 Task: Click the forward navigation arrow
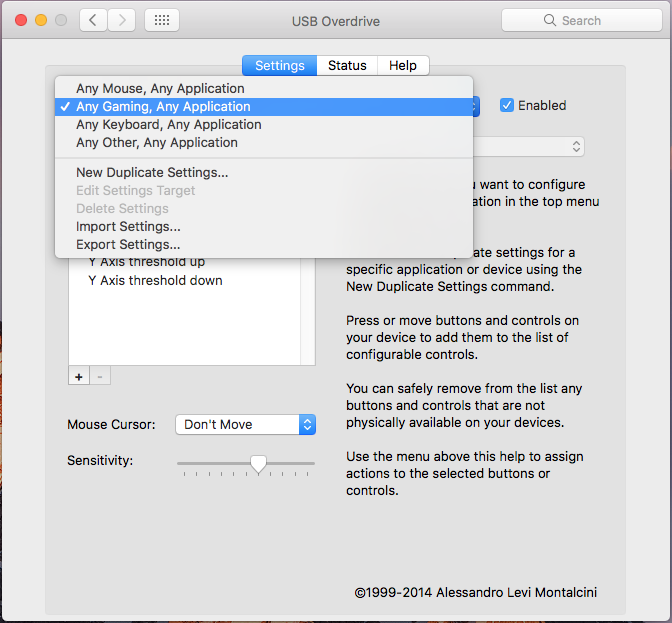(122, 20)
